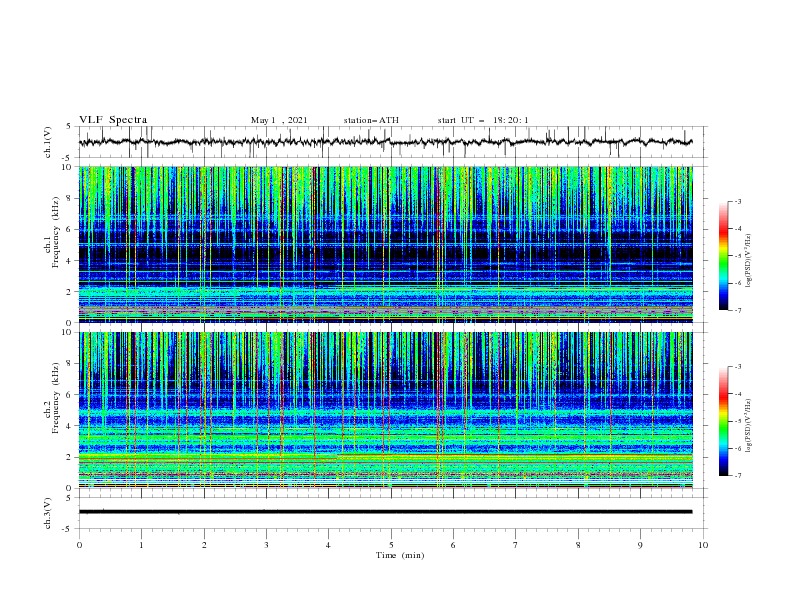Click the time-axis tick label "9"

click(x=640, y=545)
